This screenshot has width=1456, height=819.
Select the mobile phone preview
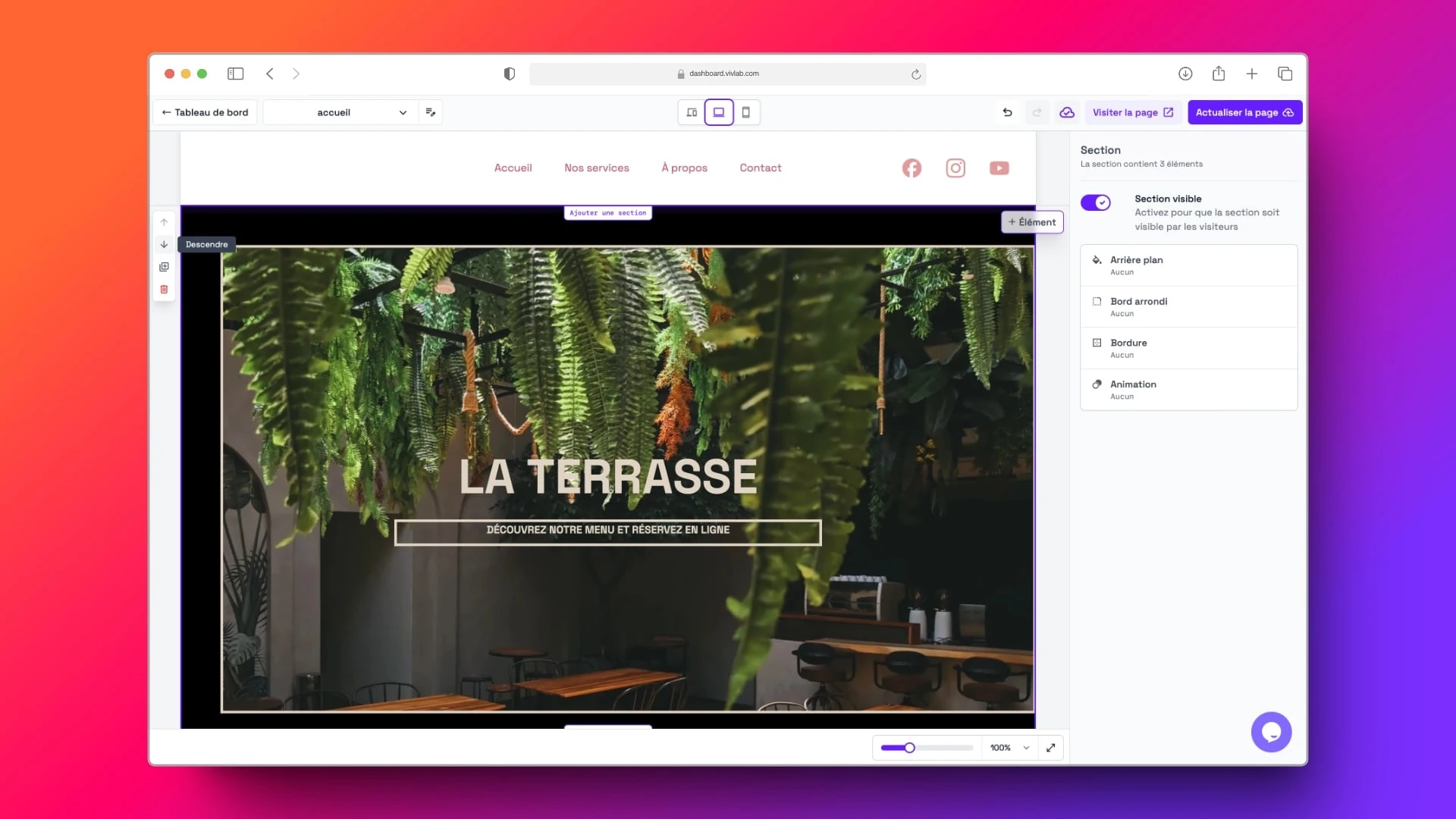(746, 112)
